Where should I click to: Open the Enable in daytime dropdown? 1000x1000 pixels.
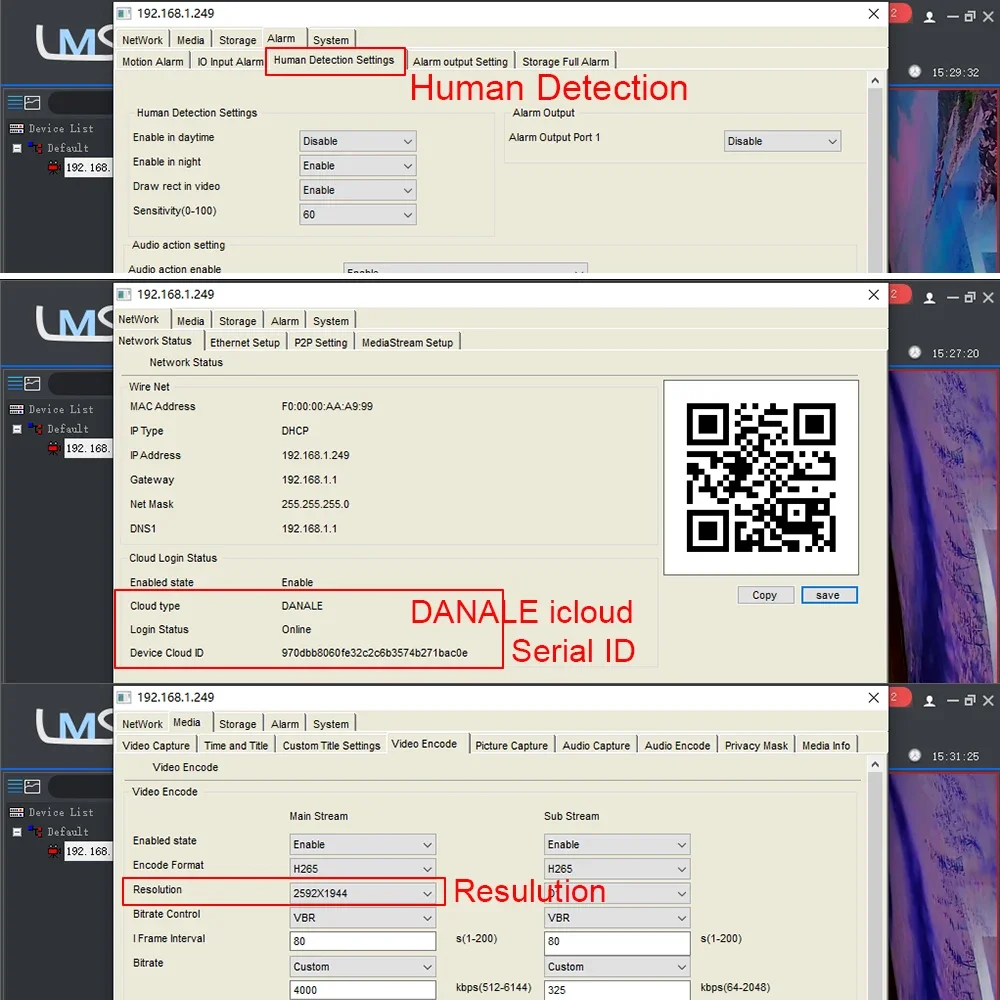(x=358, y=141)
